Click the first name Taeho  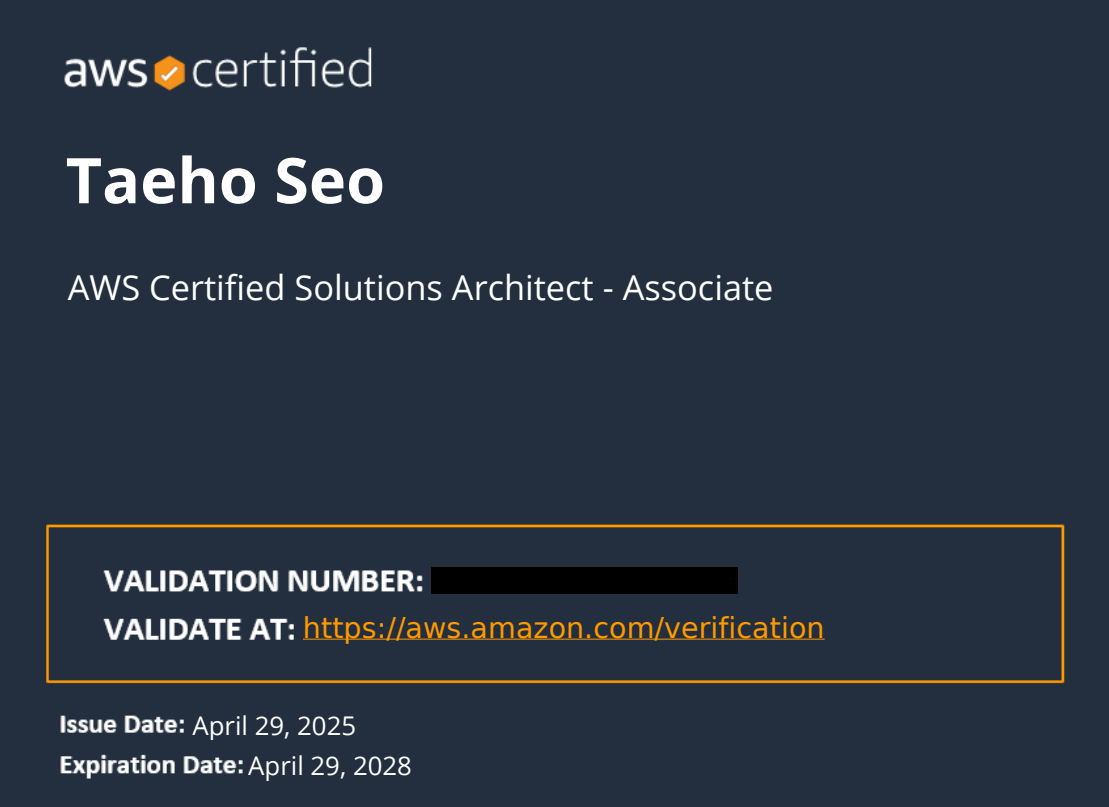click(x=161, y=182)
